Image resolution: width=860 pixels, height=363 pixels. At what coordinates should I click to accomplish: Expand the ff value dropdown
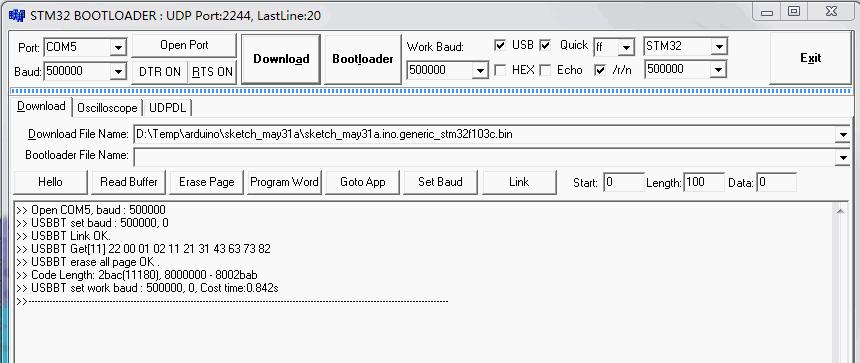626,47
